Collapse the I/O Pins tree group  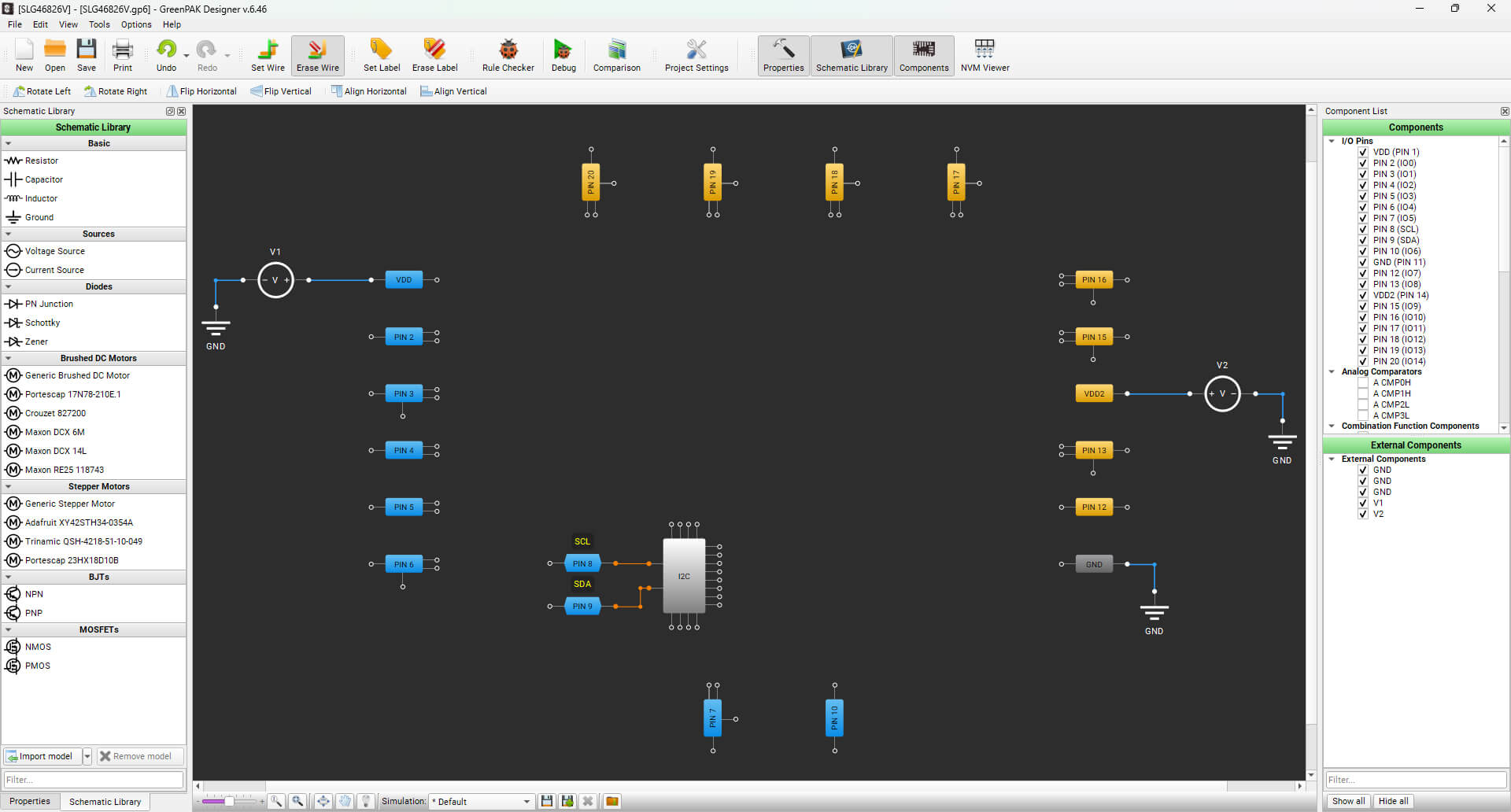pyautogui.click(x=1332, y=142)
